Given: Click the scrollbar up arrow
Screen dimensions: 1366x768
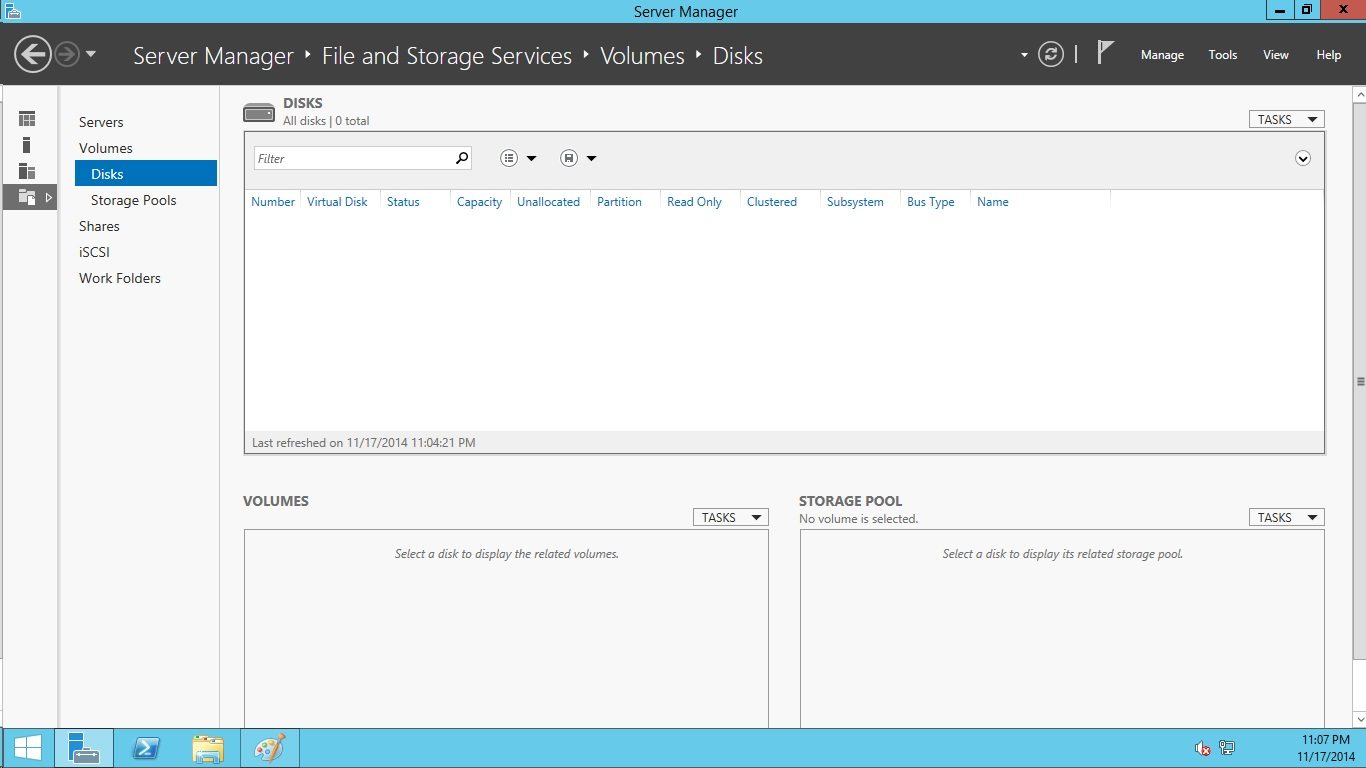Looking at the screenshot, I should 1360,94.
